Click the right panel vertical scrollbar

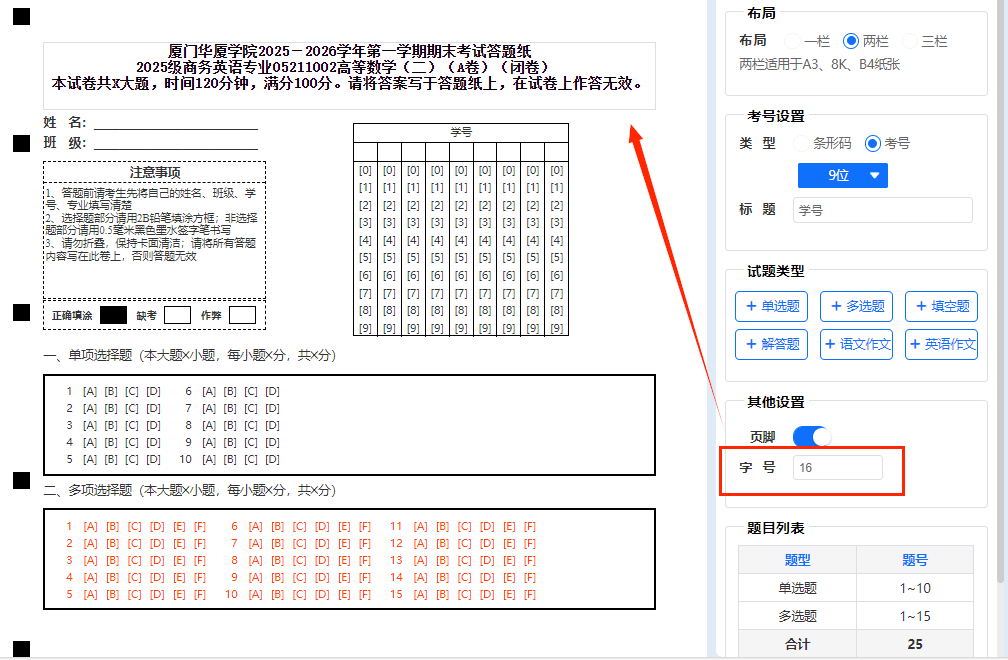(1001, 300)
